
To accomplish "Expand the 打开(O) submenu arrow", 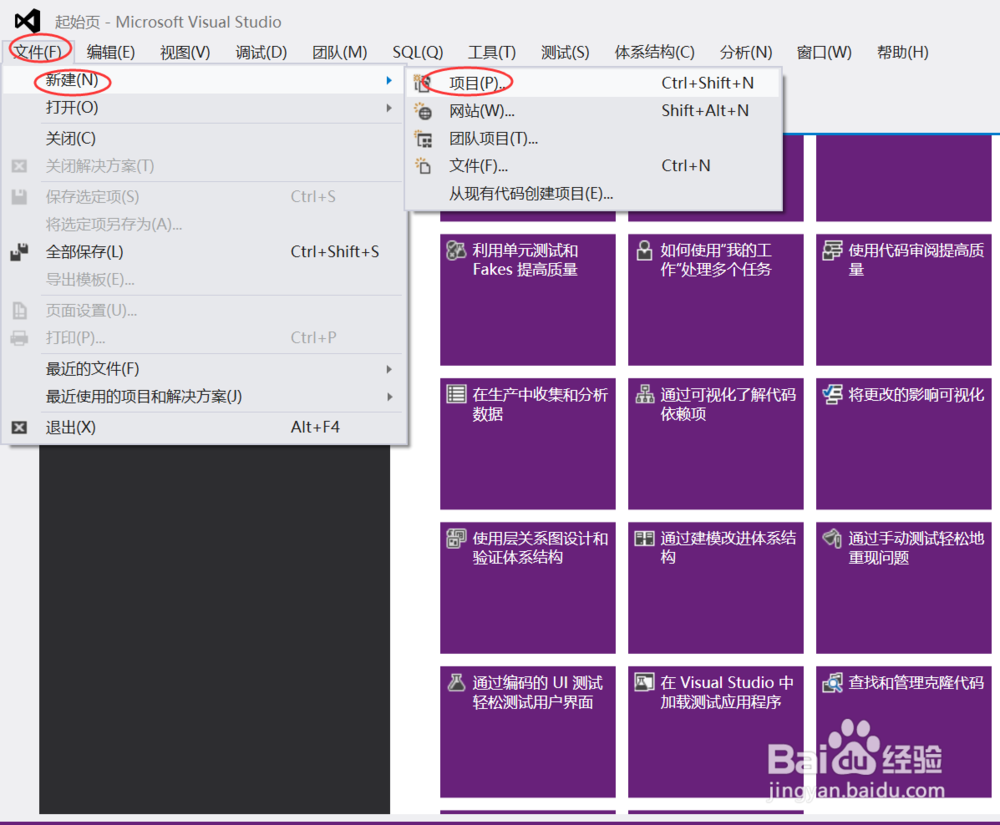I will tap(388, 108).
